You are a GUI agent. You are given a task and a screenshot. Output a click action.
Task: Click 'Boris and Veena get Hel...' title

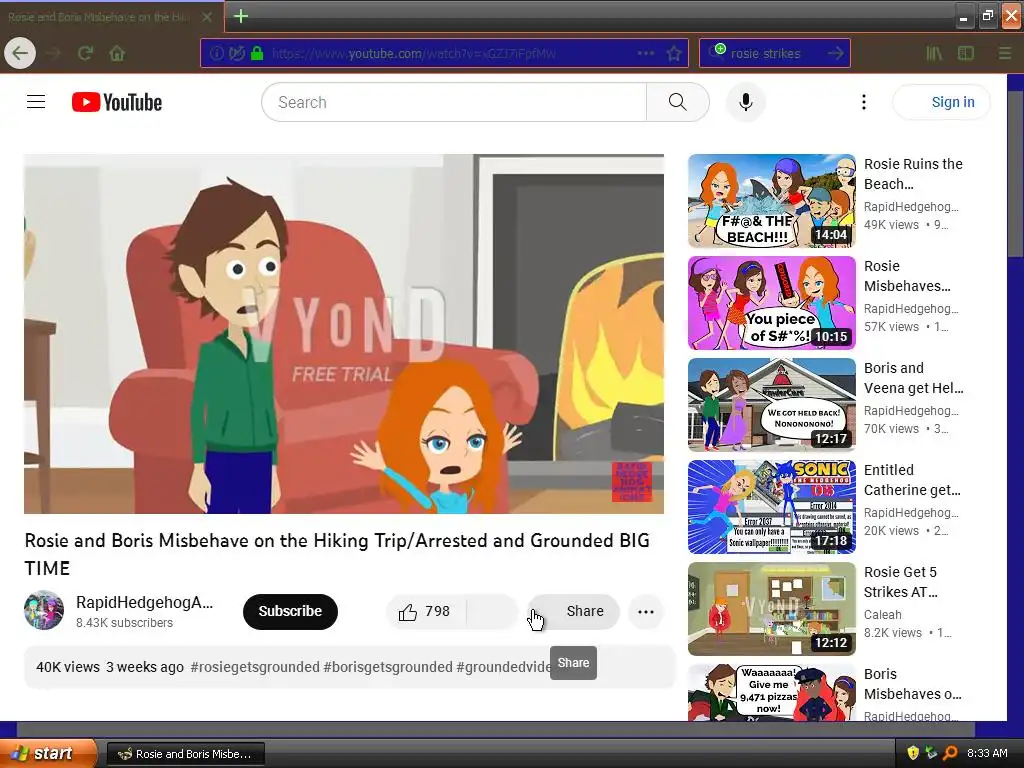coord(913,377)
